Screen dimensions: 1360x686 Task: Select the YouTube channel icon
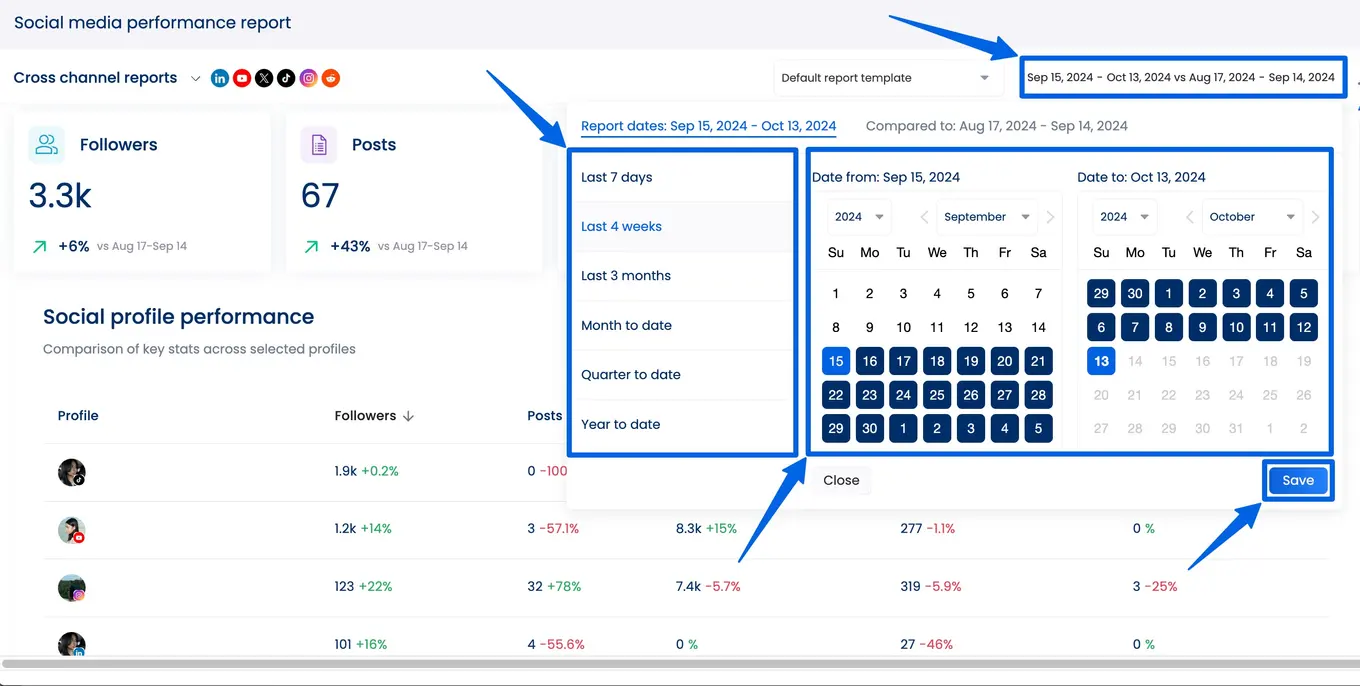coord(242,78)
